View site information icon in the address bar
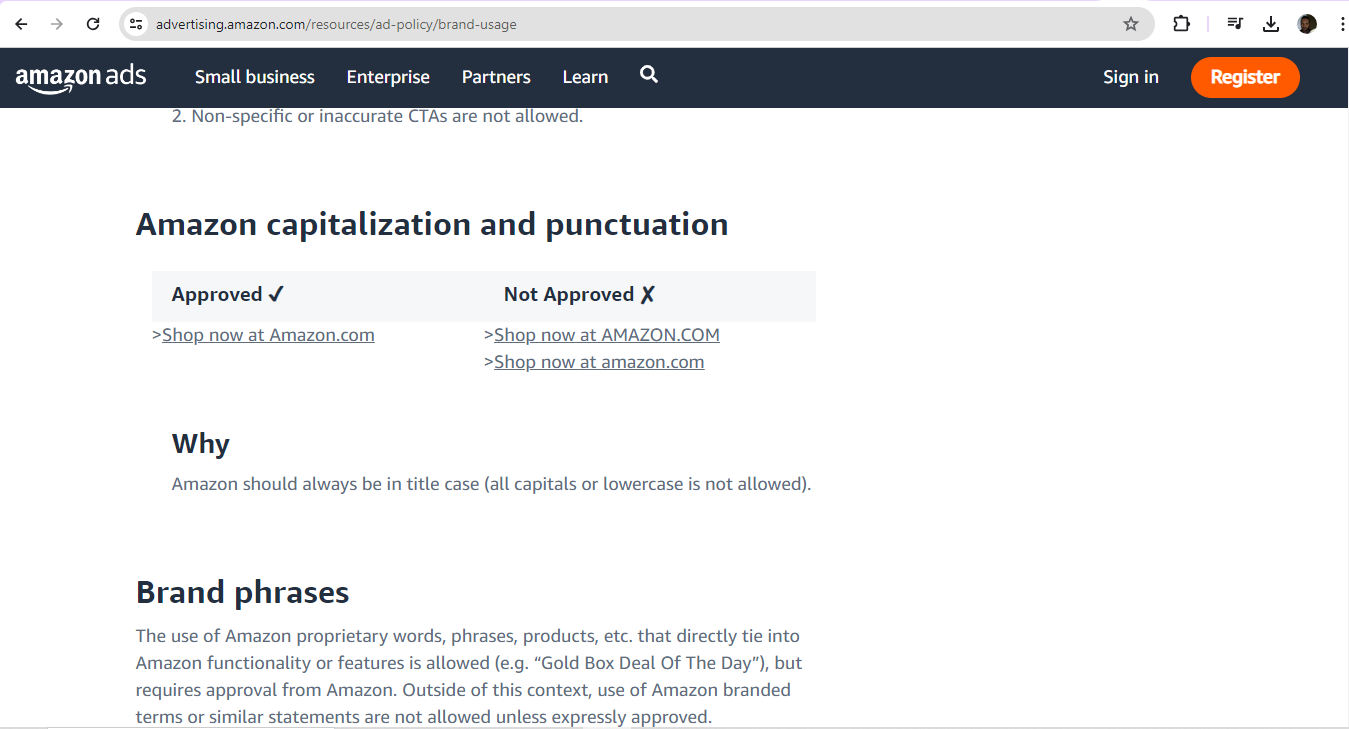This screenshot has height=729, width=1349. [134, 23]
